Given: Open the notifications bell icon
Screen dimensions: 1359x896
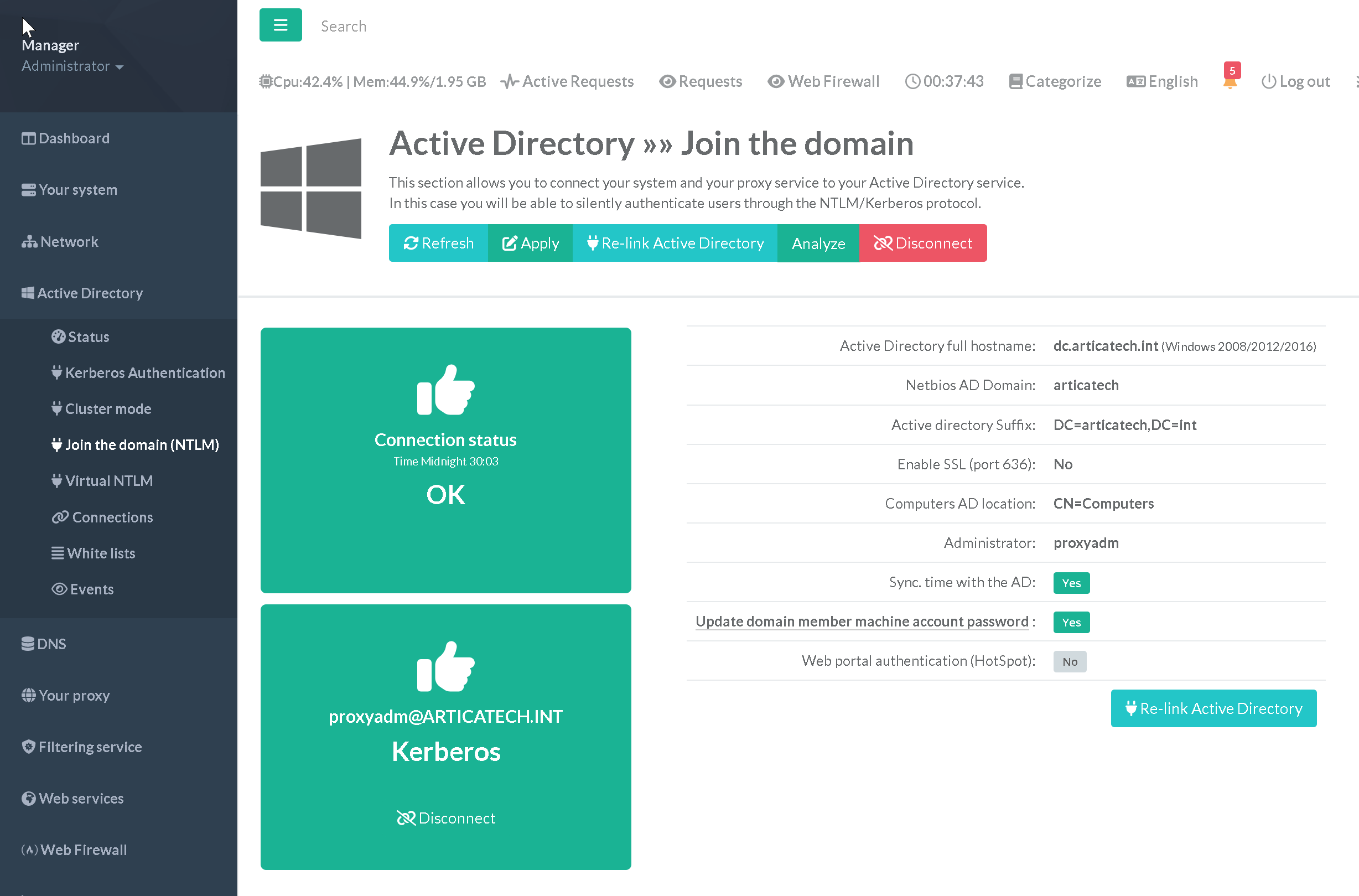Looking at the screenshot, I should tap(1230, 82).
